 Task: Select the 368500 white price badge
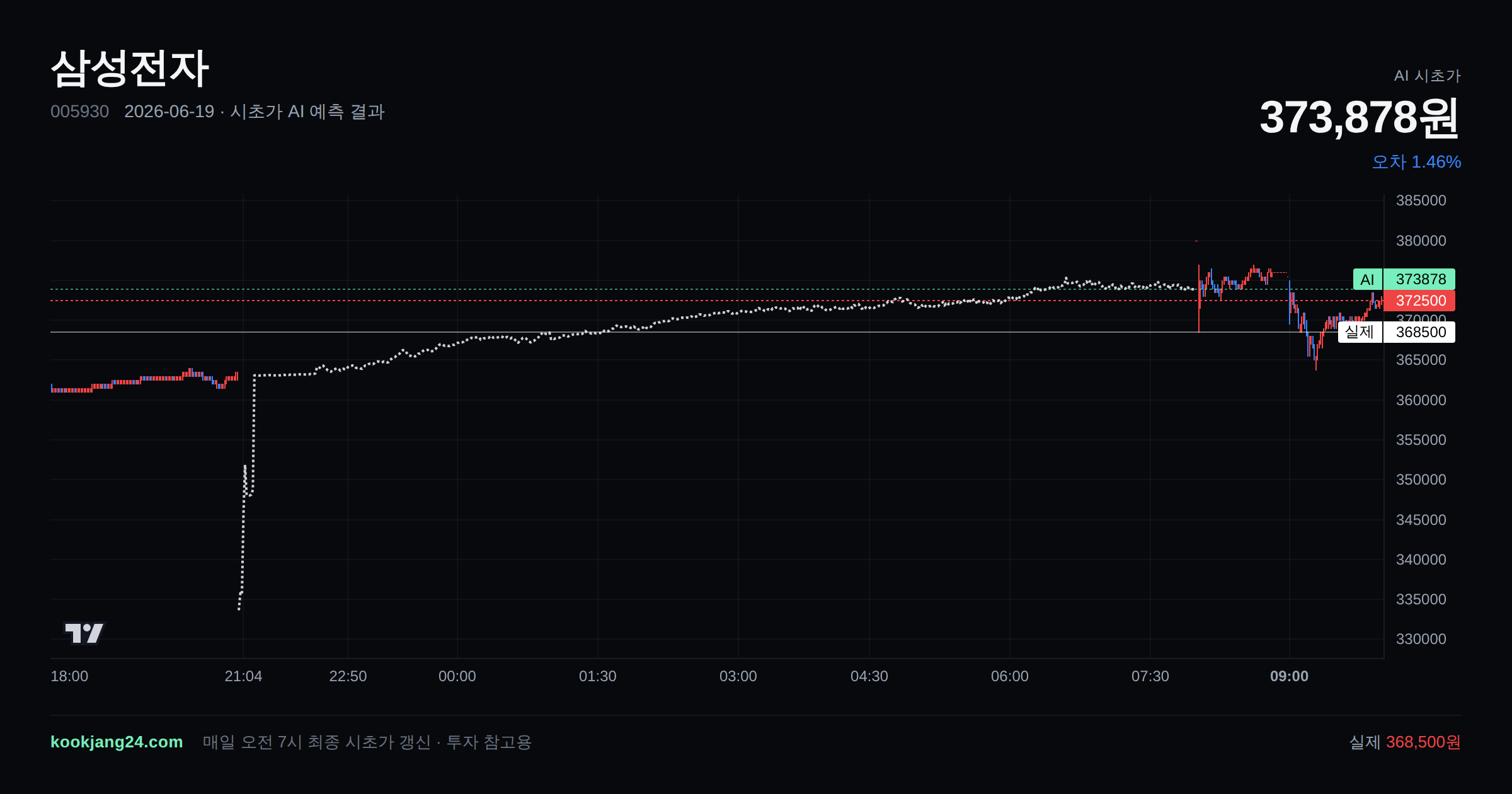1420,332
